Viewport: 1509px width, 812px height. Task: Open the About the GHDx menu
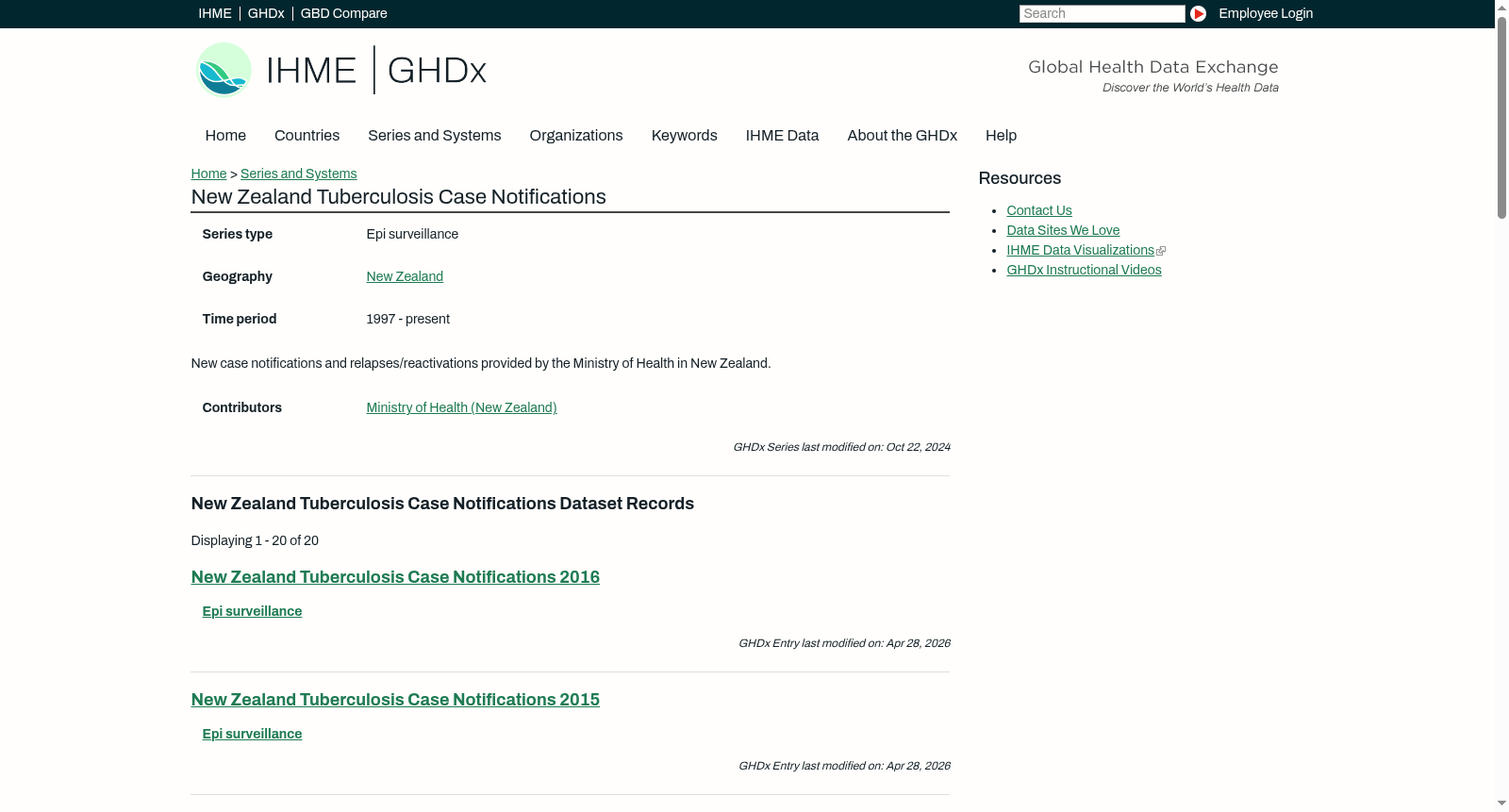coord(902,136)
